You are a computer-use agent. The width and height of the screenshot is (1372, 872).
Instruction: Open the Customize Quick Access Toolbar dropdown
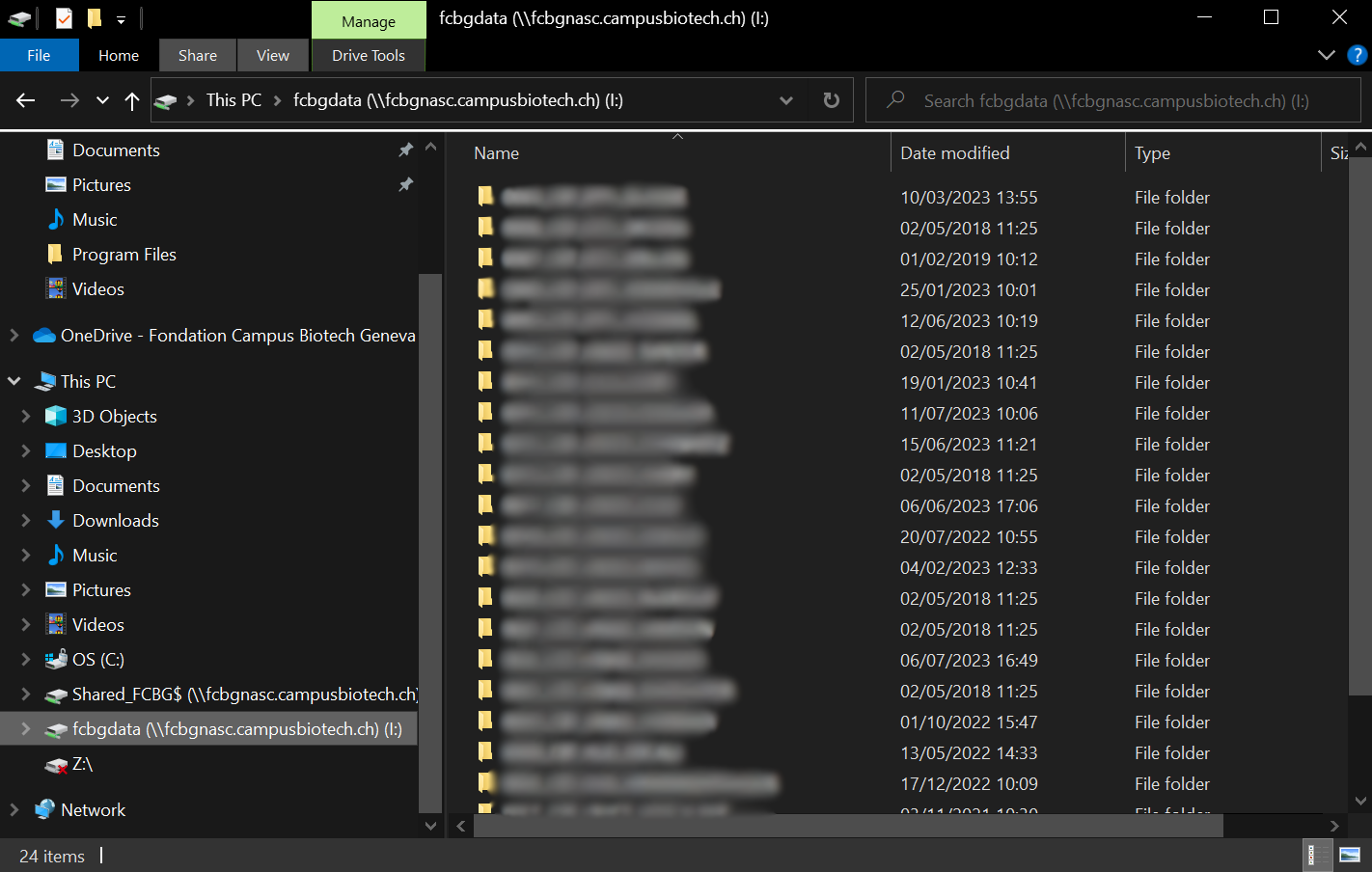121,19
